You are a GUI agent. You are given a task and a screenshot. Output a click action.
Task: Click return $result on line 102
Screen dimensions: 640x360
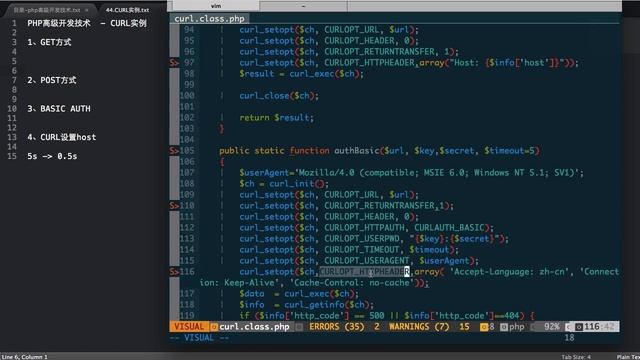(276, 118)
